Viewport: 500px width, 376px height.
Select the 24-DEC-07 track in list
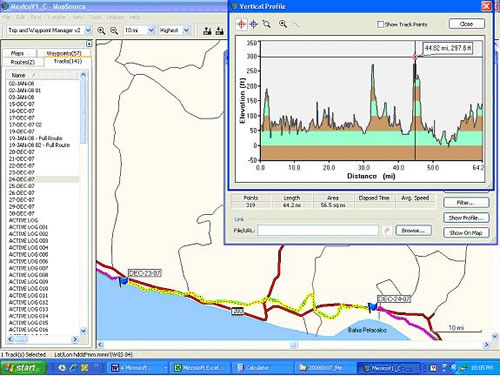point(43,179)
